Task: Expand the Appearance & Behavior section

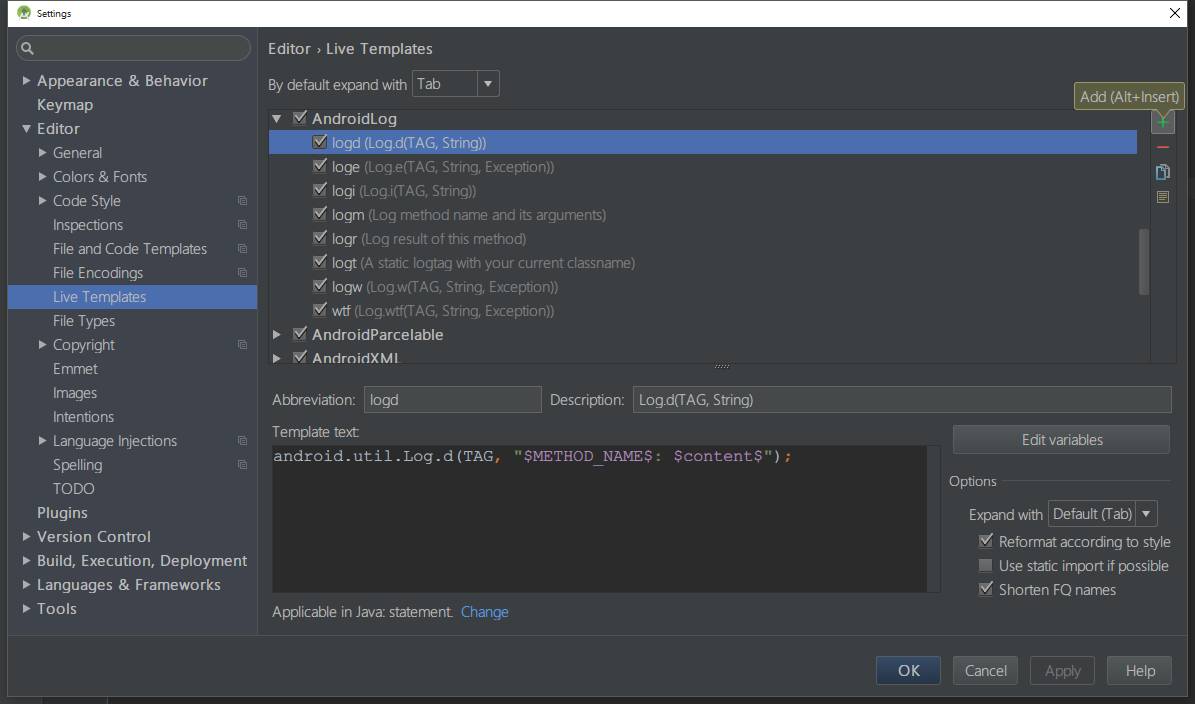Action: [27, 80]
